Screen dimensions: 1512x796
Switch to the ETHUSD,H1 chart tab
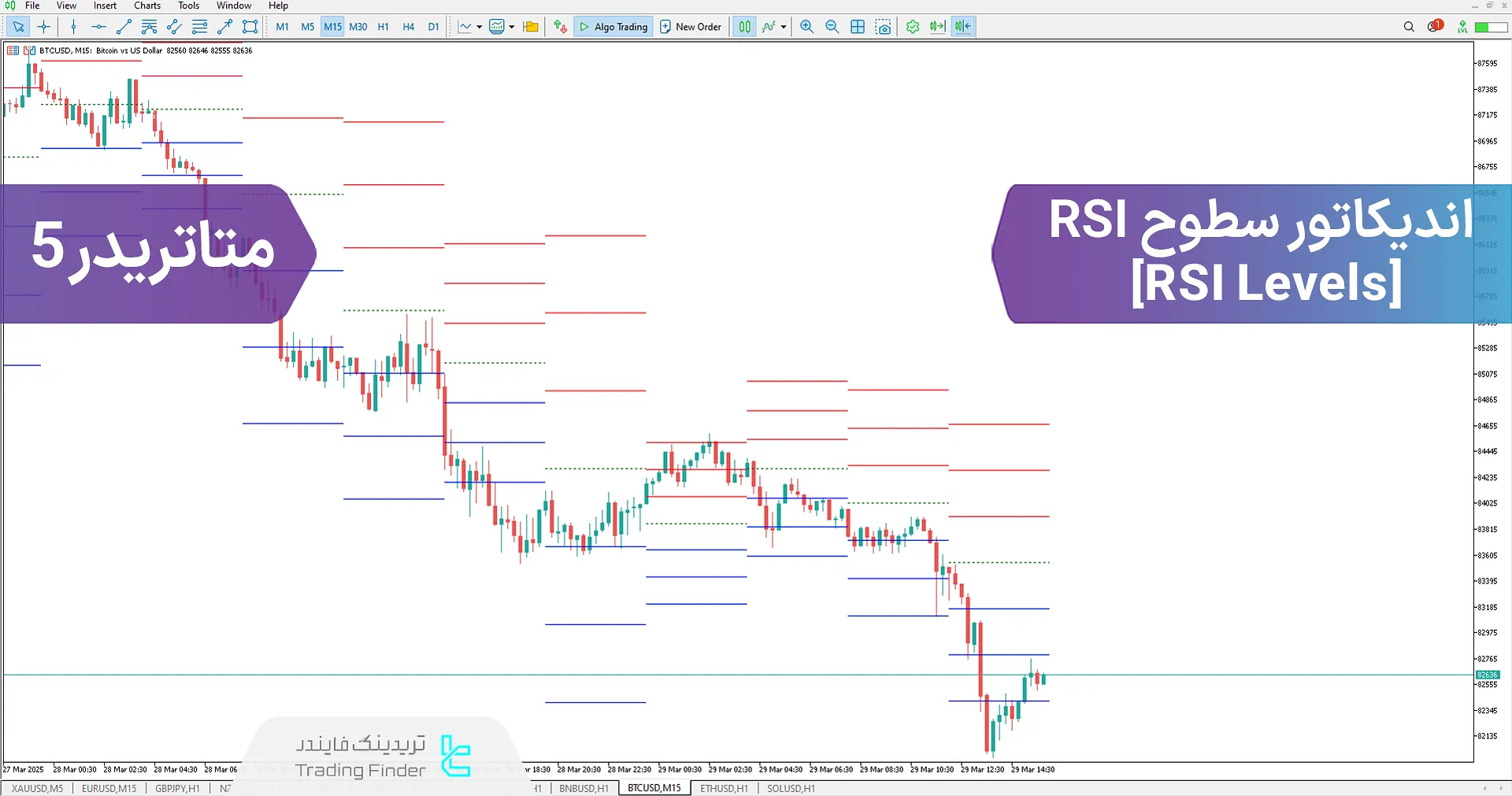(723, 788)
